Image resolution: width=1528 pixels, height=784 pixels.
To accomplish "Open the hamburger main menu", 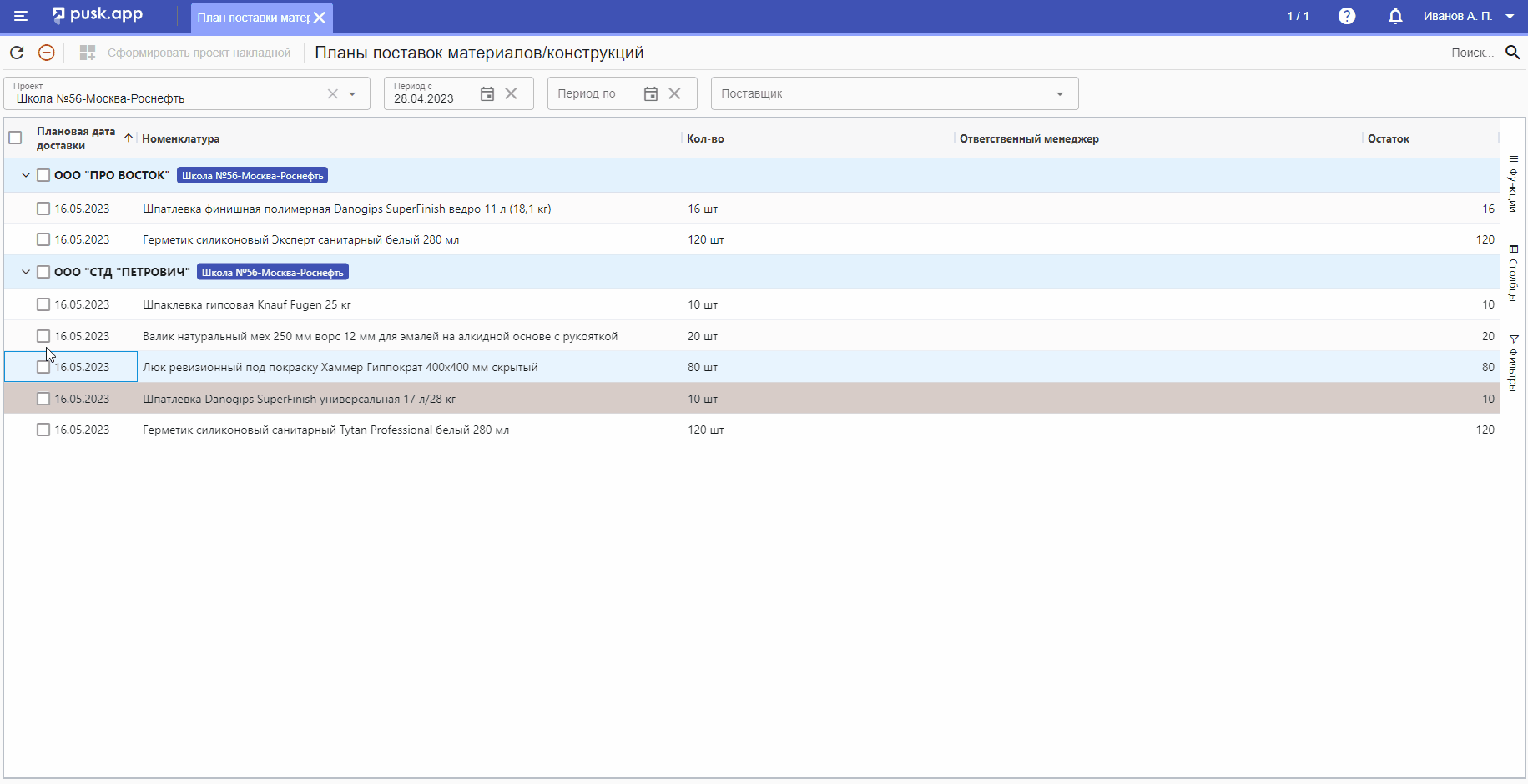I will point(21,16).
